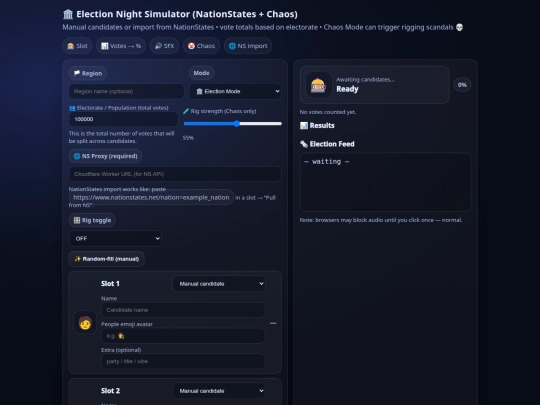540x405 pixels.
Task: Click the 'No votes counted yet.' text
Action: tap(328, 112)
